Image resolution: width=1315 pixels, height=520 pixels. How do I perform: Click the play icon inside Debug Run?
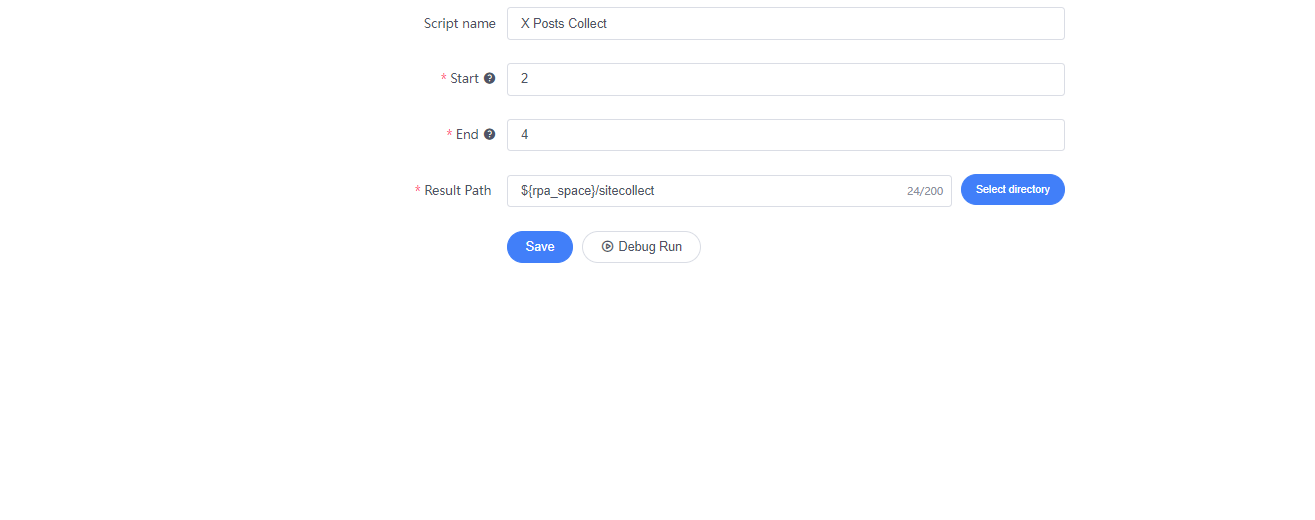tap(607, 247)
